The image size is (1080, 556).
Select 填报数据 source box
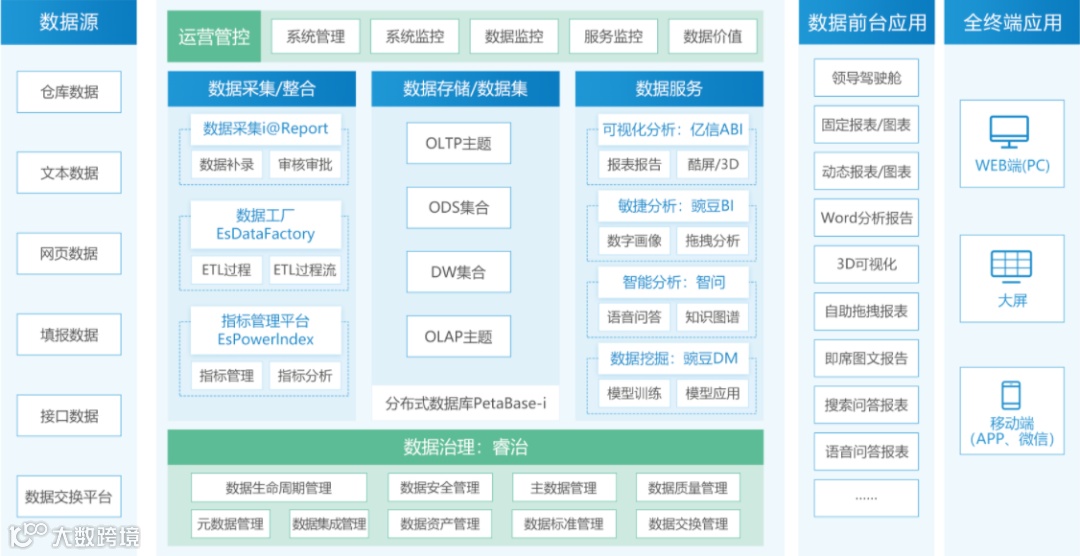pyautogui.click(x=69, y=335)
